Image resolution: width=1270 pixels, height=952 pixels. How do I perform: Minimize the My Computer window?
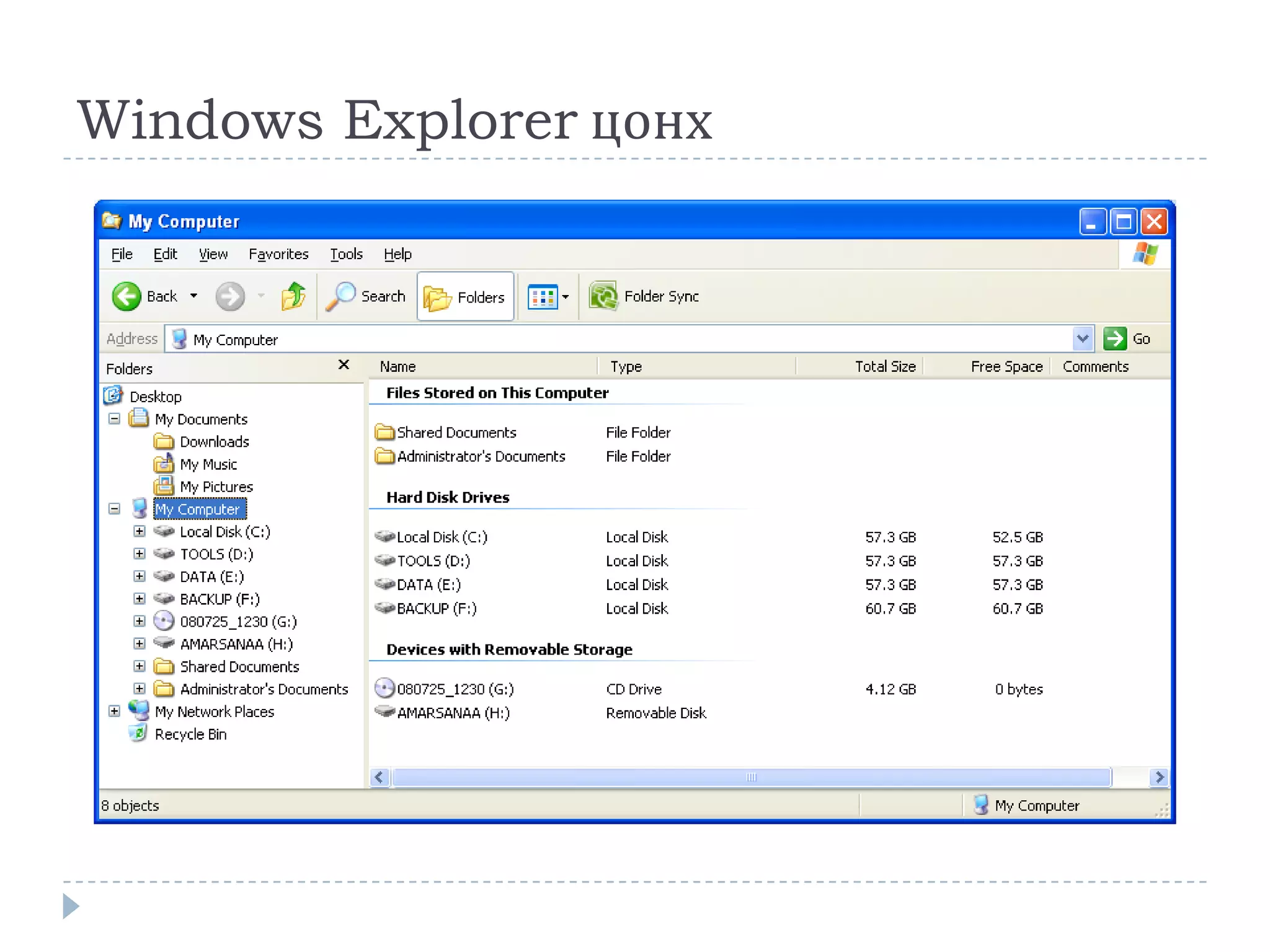click(1093, 221)
